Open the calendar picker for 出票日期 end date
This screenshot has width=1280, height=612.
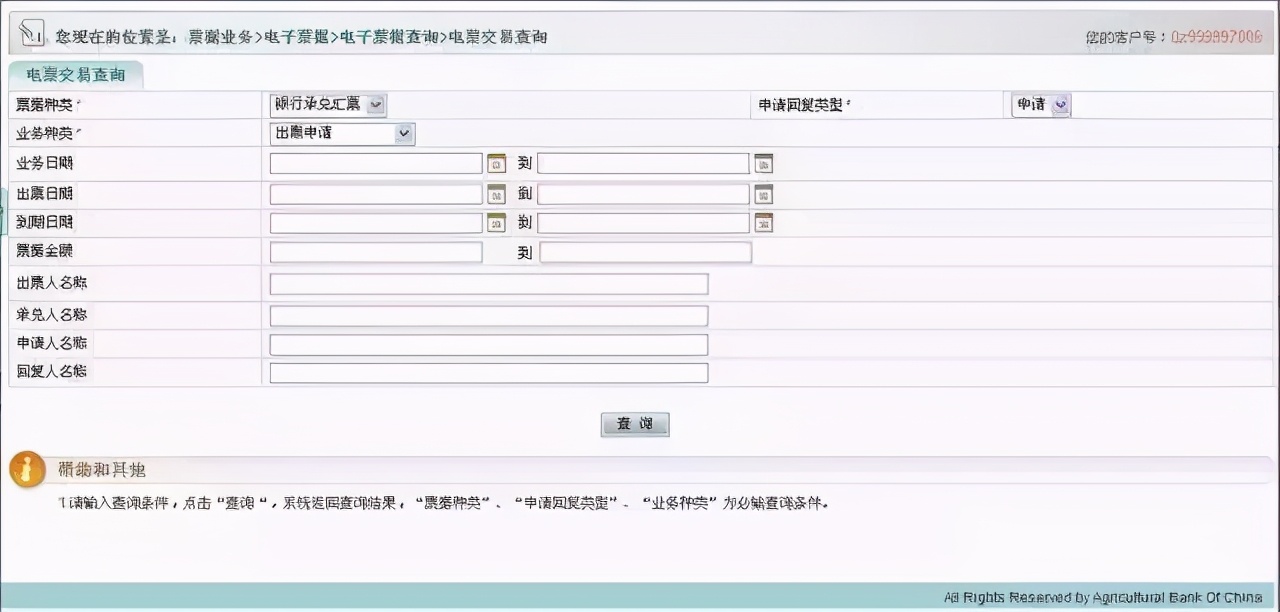[764, 193]
